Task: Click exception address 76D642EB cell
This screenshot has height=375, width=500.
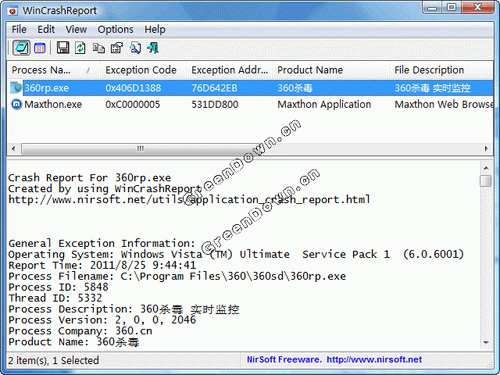Action: pyautogui.click(x=214, y=88)
